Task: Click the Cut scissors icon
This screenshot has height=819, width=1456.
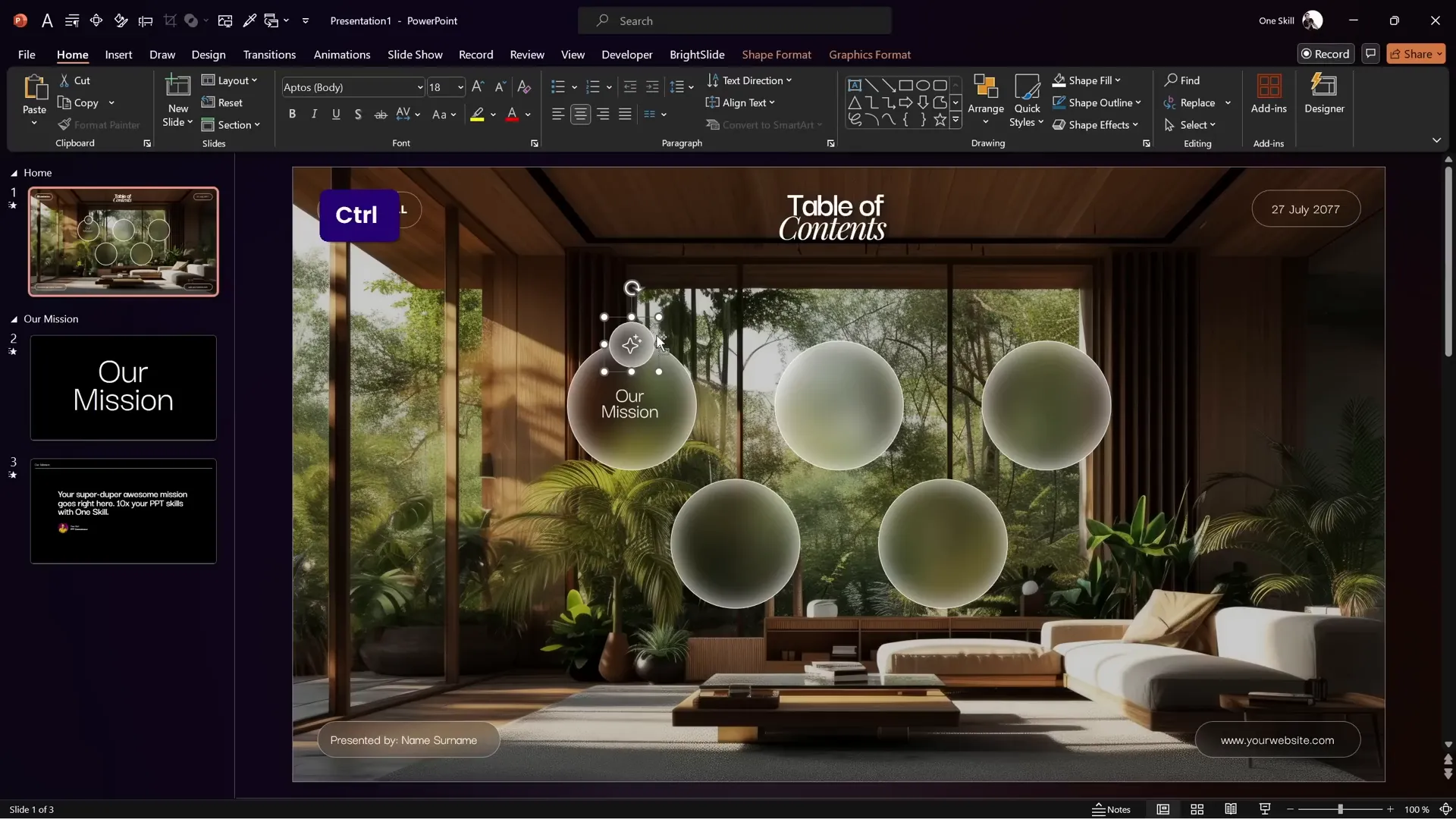Action: 64,80
